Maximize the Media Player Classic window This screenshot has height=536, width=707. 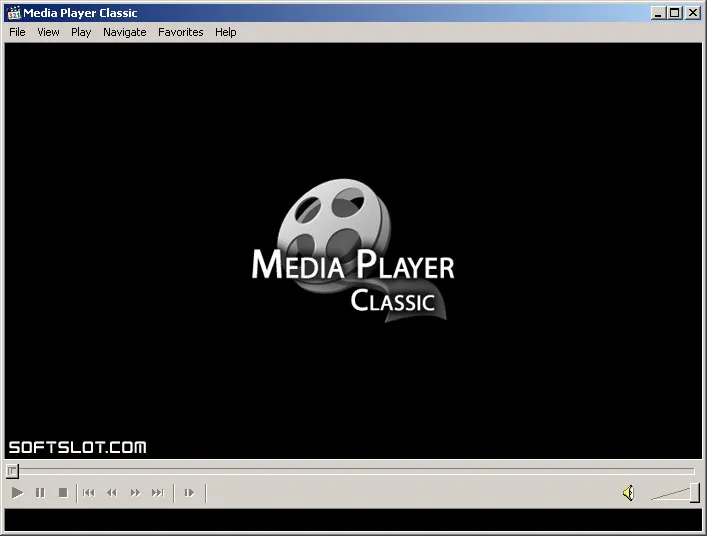(x=675, y=13)
